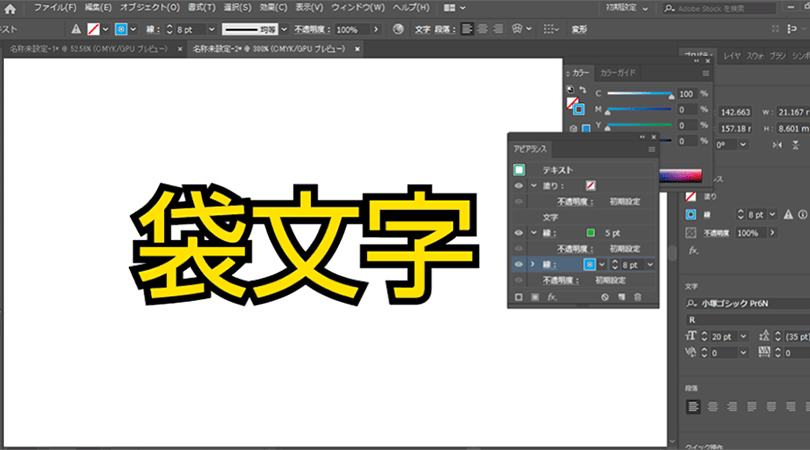Click the delete trash icon in Appearance panel
The height and width of the screenshot is (450, 810).
point(639,297)
